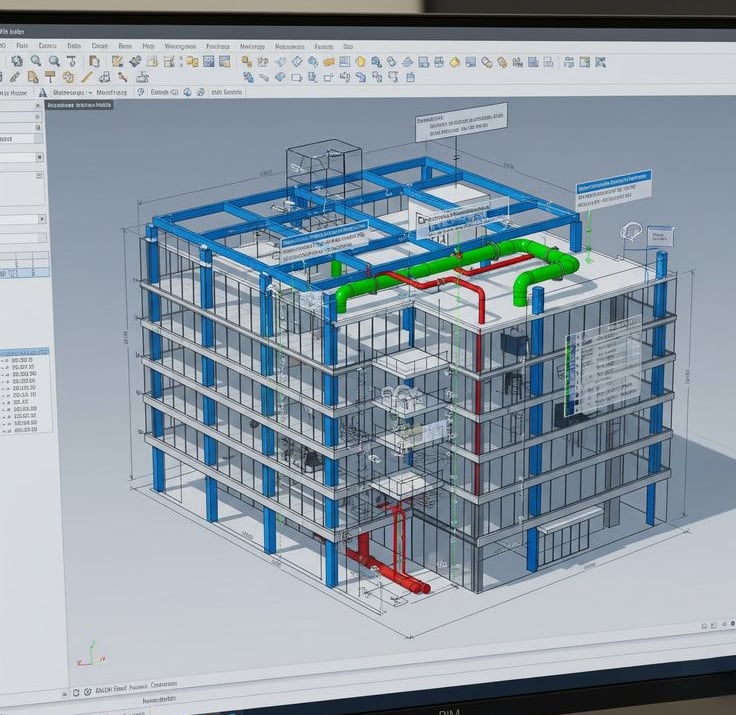
Task: Click the third menu bar item
Action: 47,46
